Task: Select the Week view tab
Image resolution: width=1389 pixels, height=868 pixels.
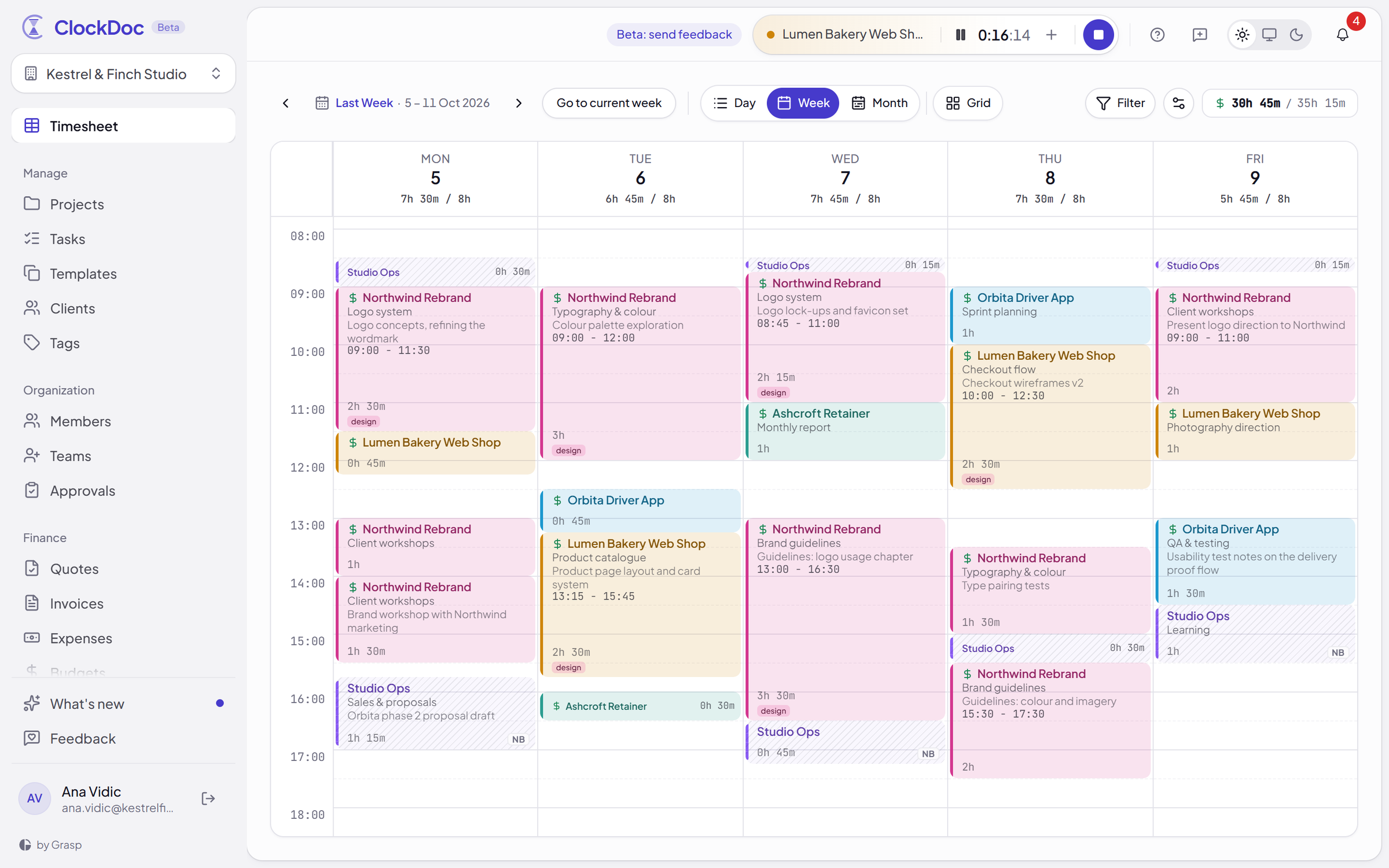Action: coord(803,103)
